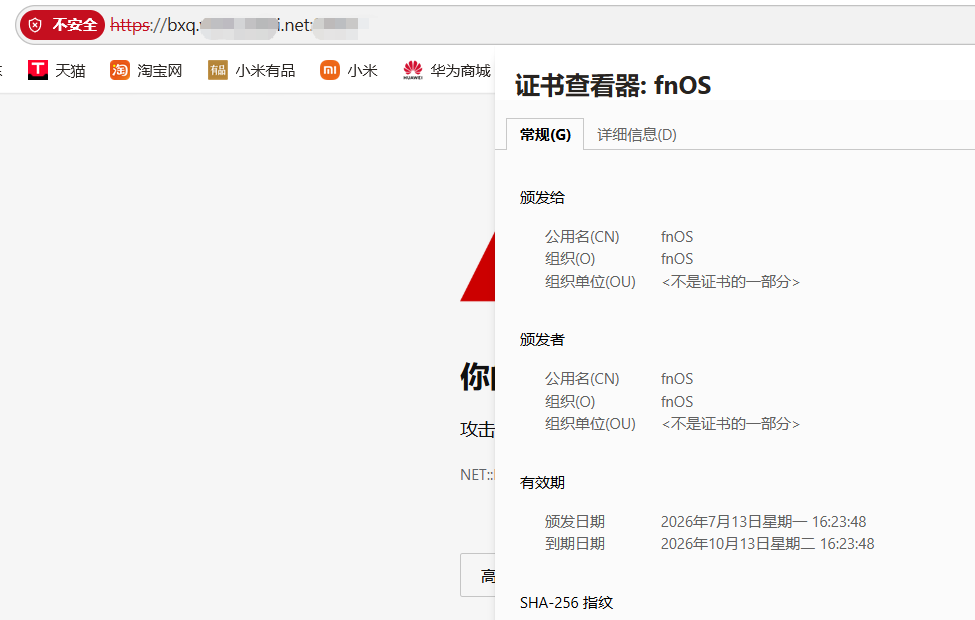Click the SHA-256 指纹 heading
The height and width of the screenshot is (620, 975).
point(566,603)
